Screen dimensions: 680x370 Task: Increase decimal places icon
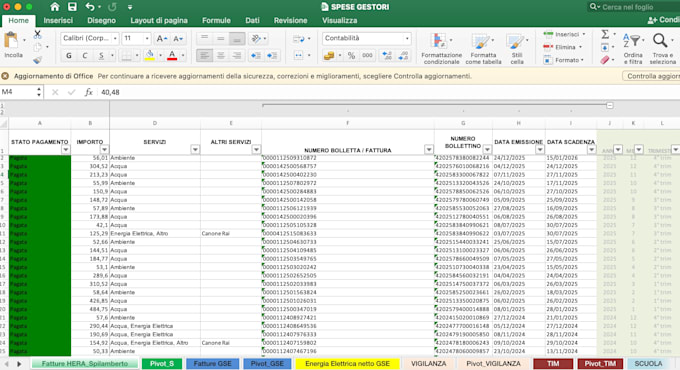pyautogui.click(x=386, y=56)
